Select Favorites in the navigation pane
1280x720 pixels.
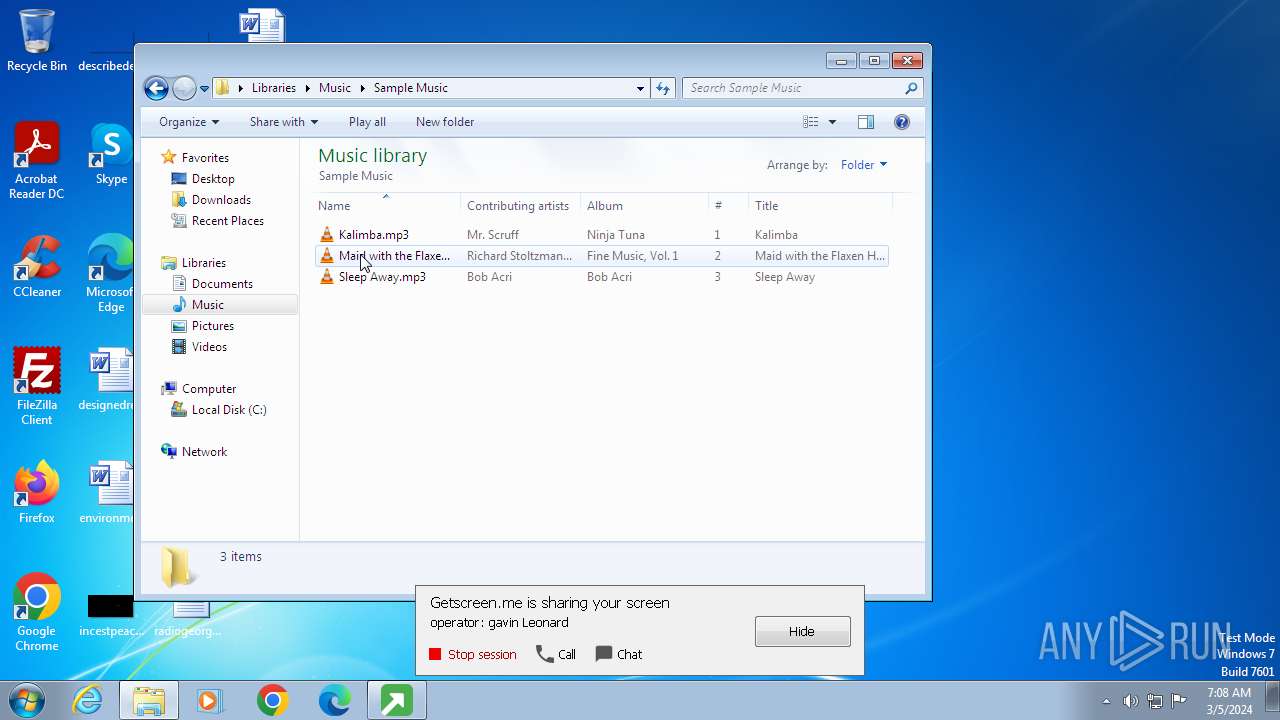coord(205,158)
